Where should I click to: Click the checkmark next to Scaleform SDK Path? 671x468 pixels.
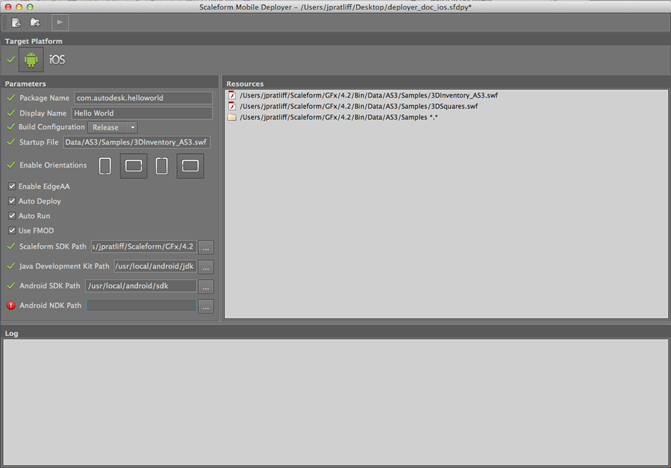tap(11, 246)
